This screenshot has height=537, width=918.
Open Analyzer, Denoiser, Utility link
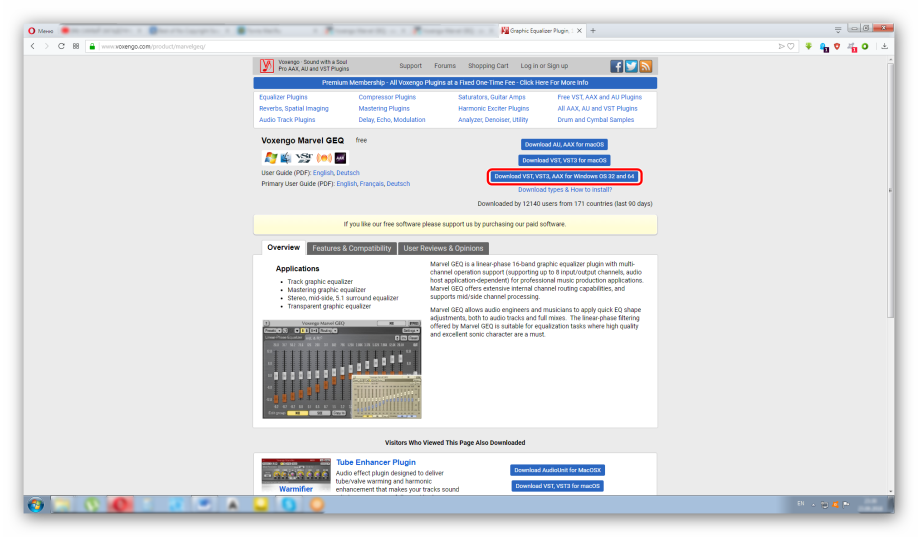click(493, 119)
